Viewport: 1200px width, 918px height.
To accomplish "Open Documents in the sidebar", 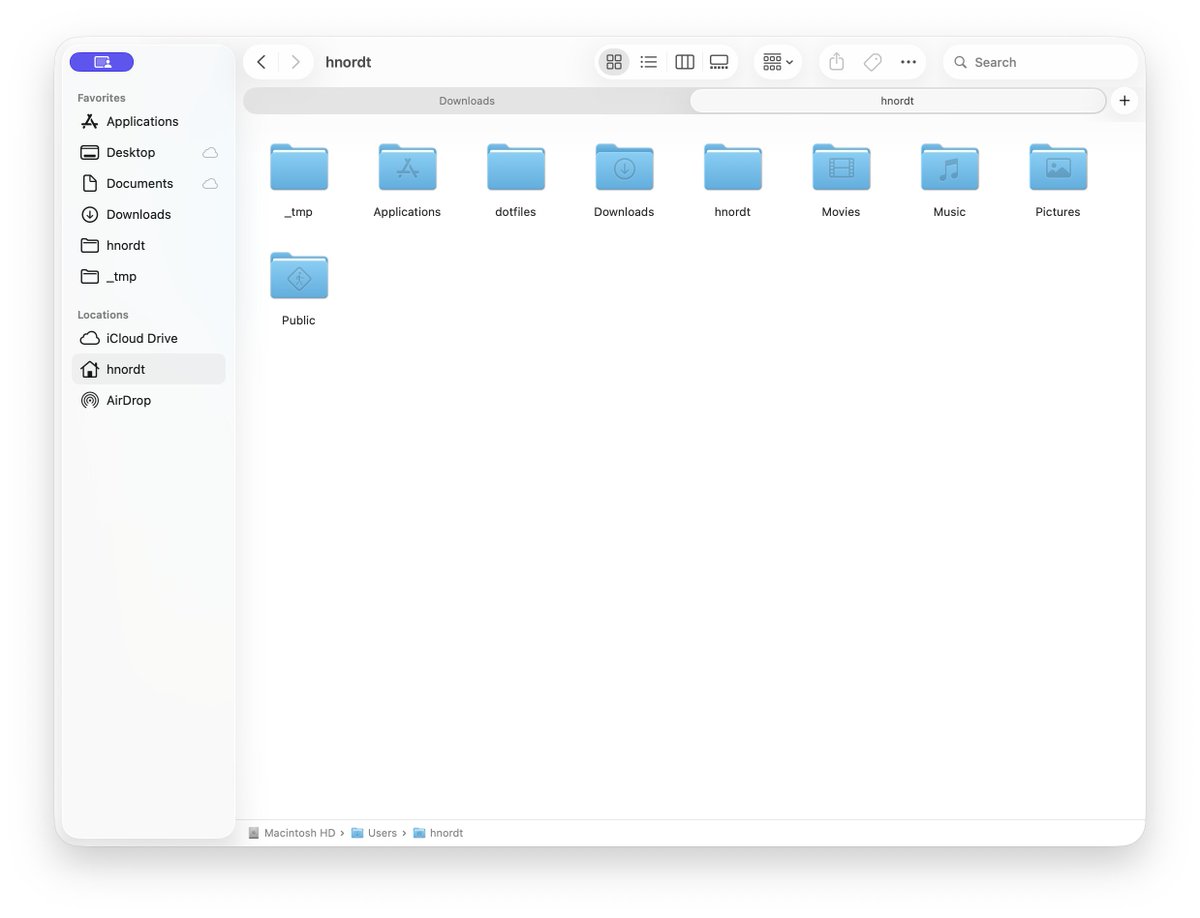I will pyautogui.click(x=148, y=183).
